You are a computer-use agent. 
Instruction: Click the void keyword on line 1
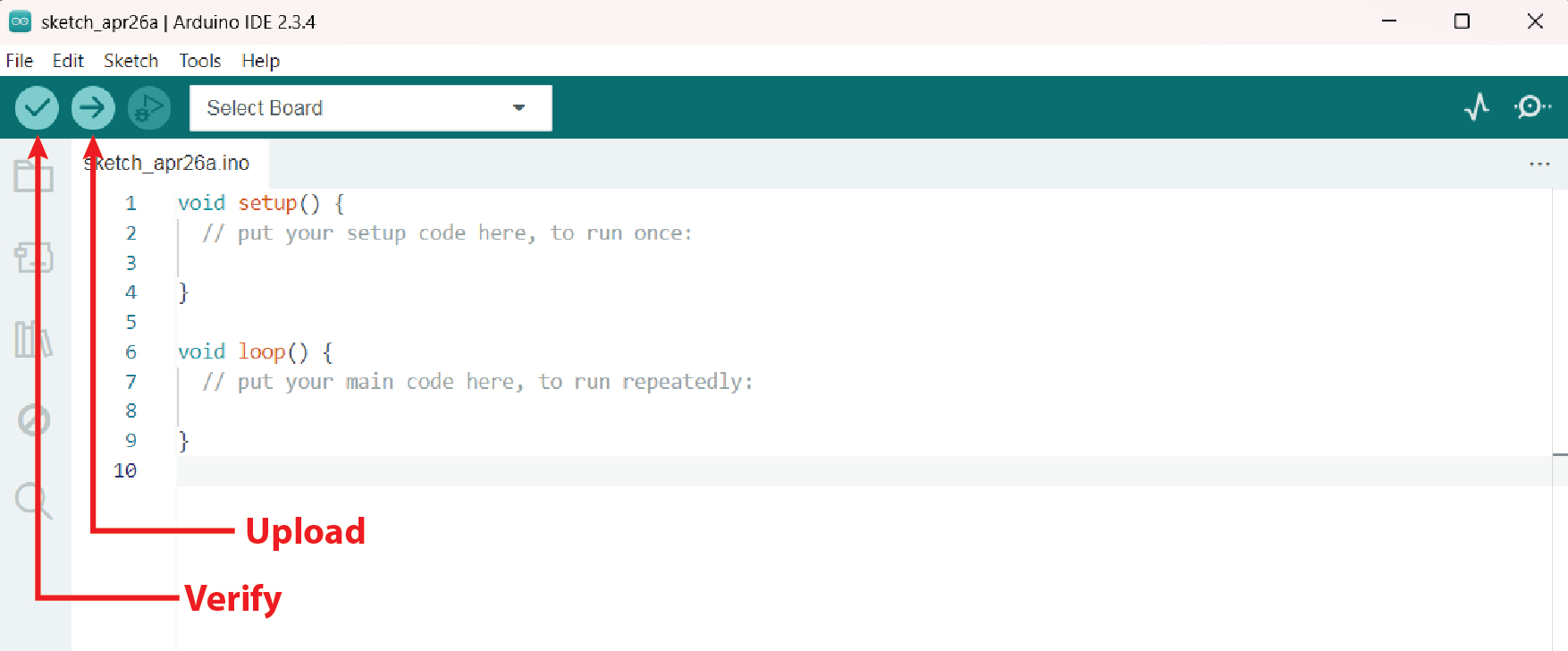coord(201,203)
